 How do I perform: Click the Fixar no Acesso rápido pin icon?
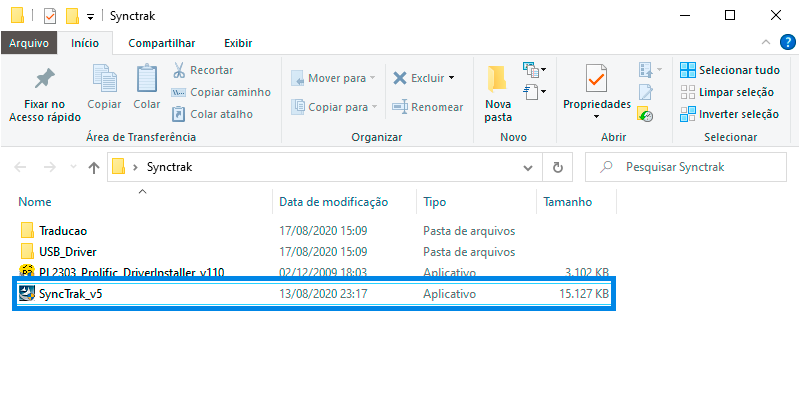tap(44, 79)
